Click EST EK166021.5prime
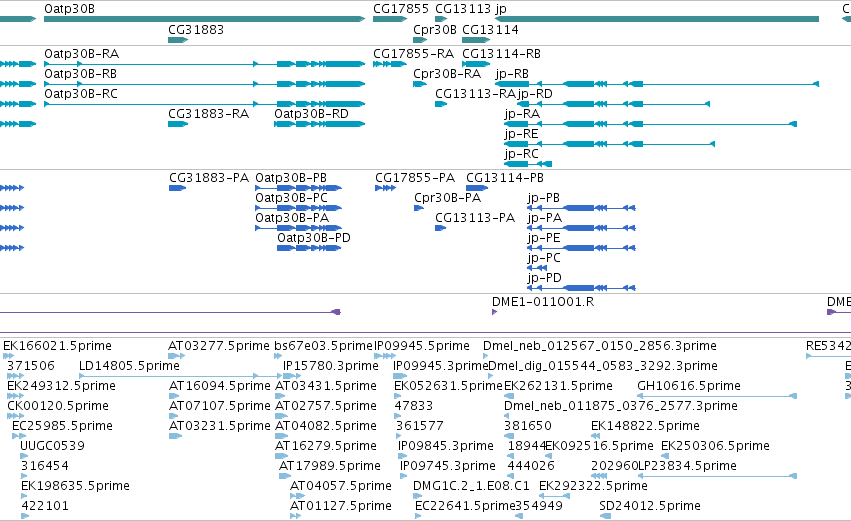The width and height of the screenshot is (851, 521). [x=8, y=356]
